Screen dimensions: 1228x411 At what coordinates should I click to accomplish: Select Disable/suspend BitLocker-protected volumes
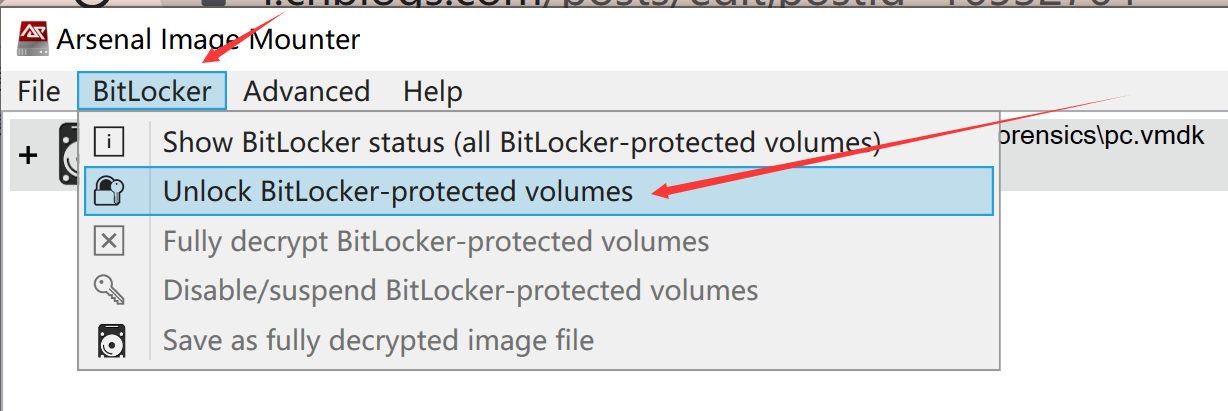click(x=460, y=291)
